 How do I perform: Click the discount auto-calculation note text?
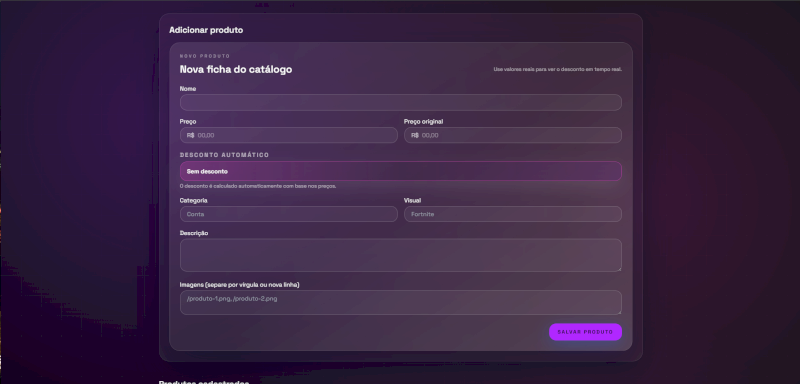point(258,186)
